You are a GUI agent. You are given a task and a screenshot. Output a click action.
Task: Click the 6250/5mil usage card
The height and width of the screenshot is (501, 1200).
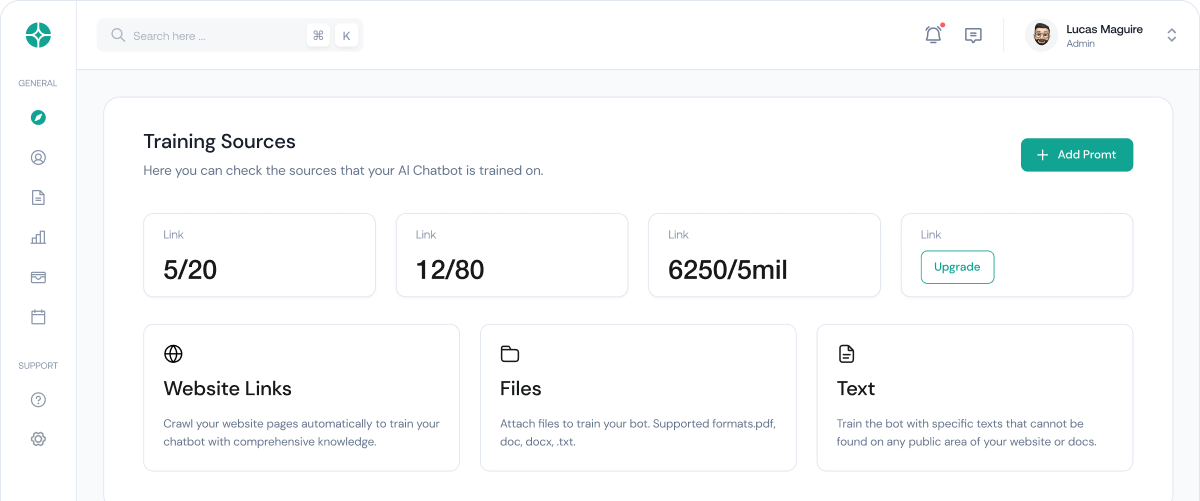(x=764, y=255)
